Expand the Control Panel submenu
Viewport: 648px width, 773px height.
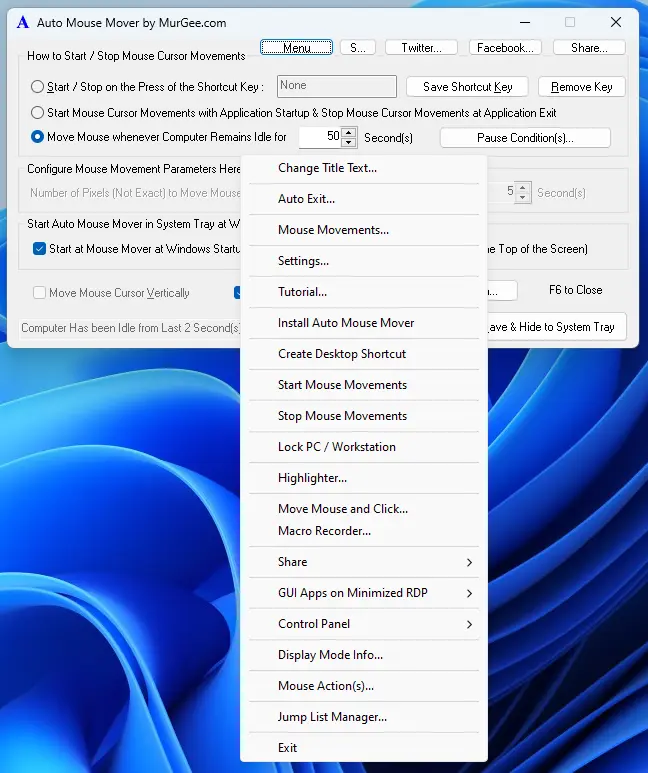pyautogui.click(x=364, y=624)
